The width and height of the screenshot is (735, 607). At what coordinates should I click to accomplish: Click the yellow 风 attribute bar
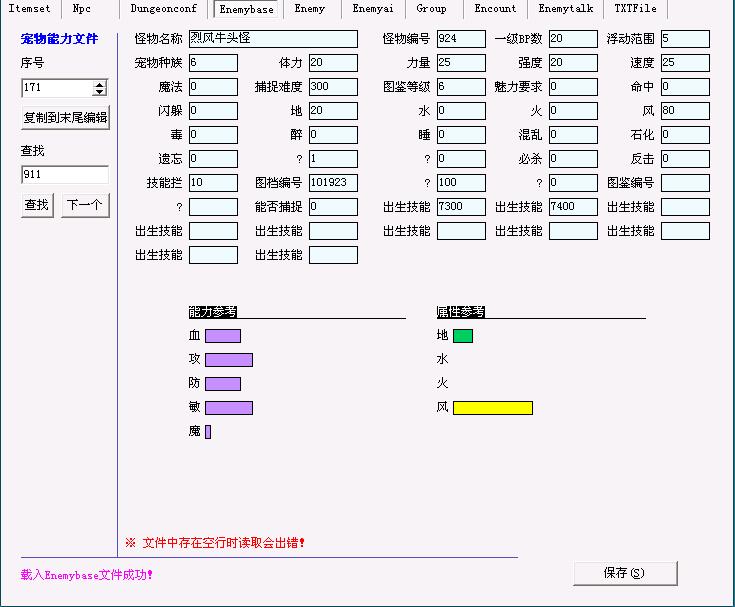pos(492,408)
